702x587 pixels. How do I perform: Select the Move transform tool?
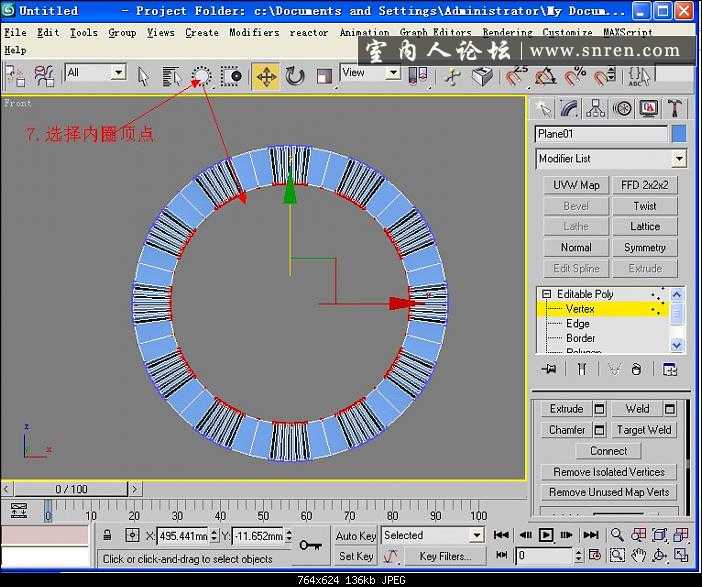266,76
